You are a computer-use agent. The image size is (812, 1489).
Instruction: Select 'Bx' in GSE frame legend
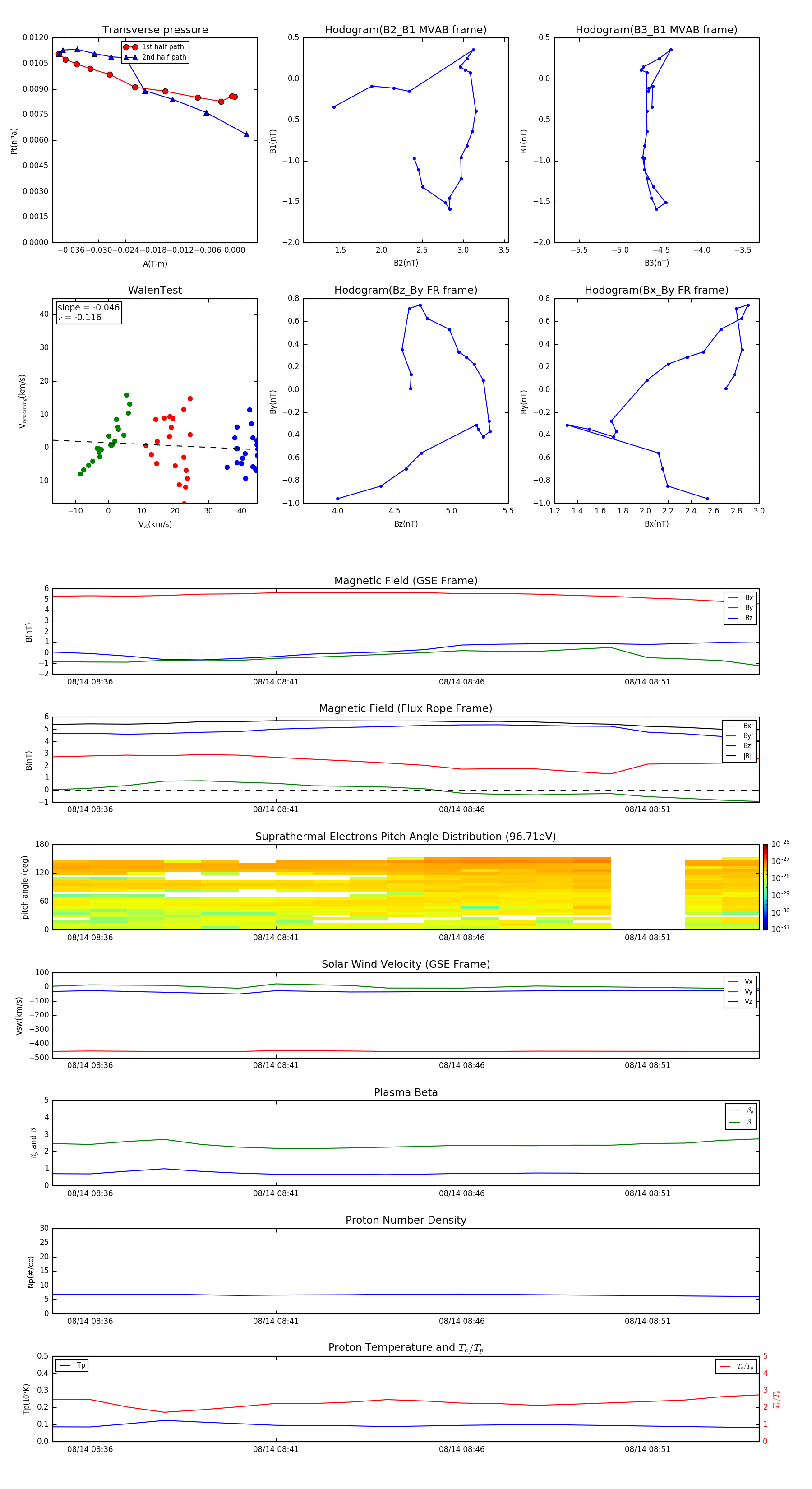click(740, 598)
